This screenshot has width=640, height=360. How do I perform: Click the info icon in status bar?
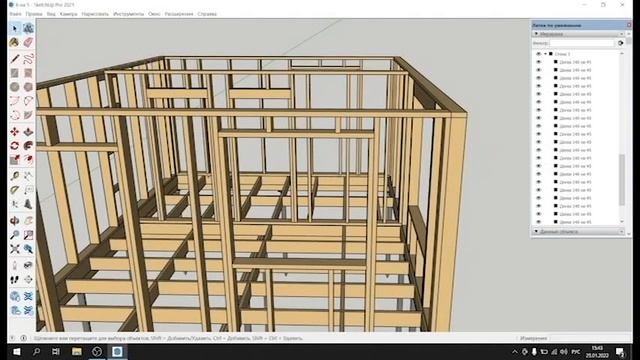[23, 338]
